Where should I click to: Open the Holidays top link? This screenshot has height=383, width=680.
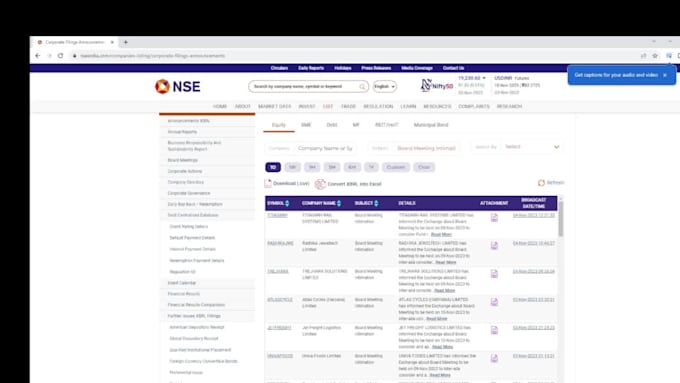coord(343,68)
